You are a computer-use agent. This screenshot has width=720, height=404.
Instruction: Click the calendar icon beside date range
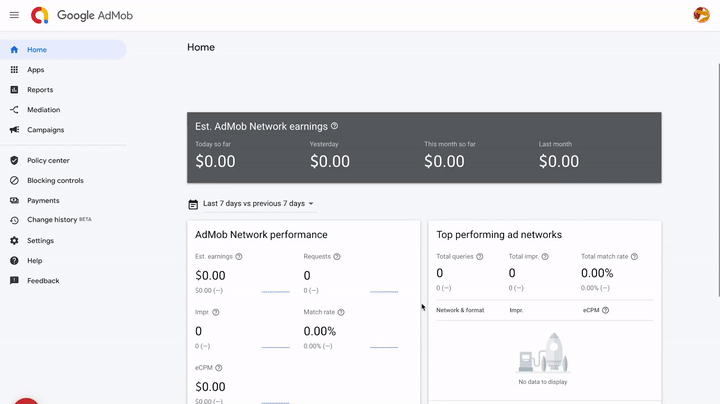(193, 204)
